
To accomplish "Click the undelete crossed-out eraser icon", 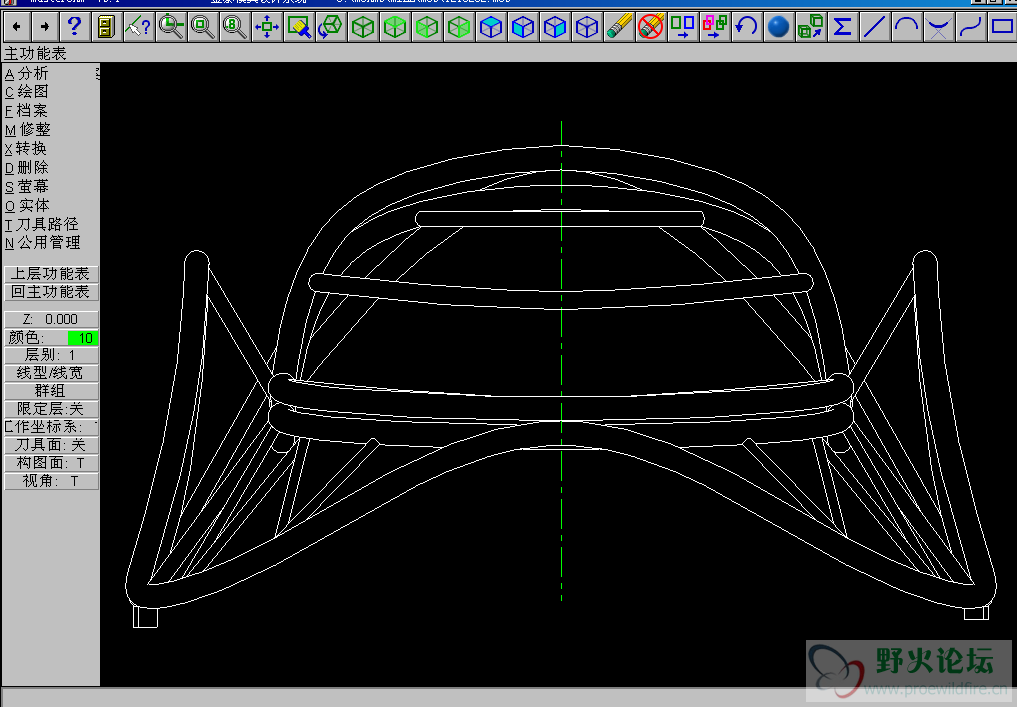I will (651, 27).
